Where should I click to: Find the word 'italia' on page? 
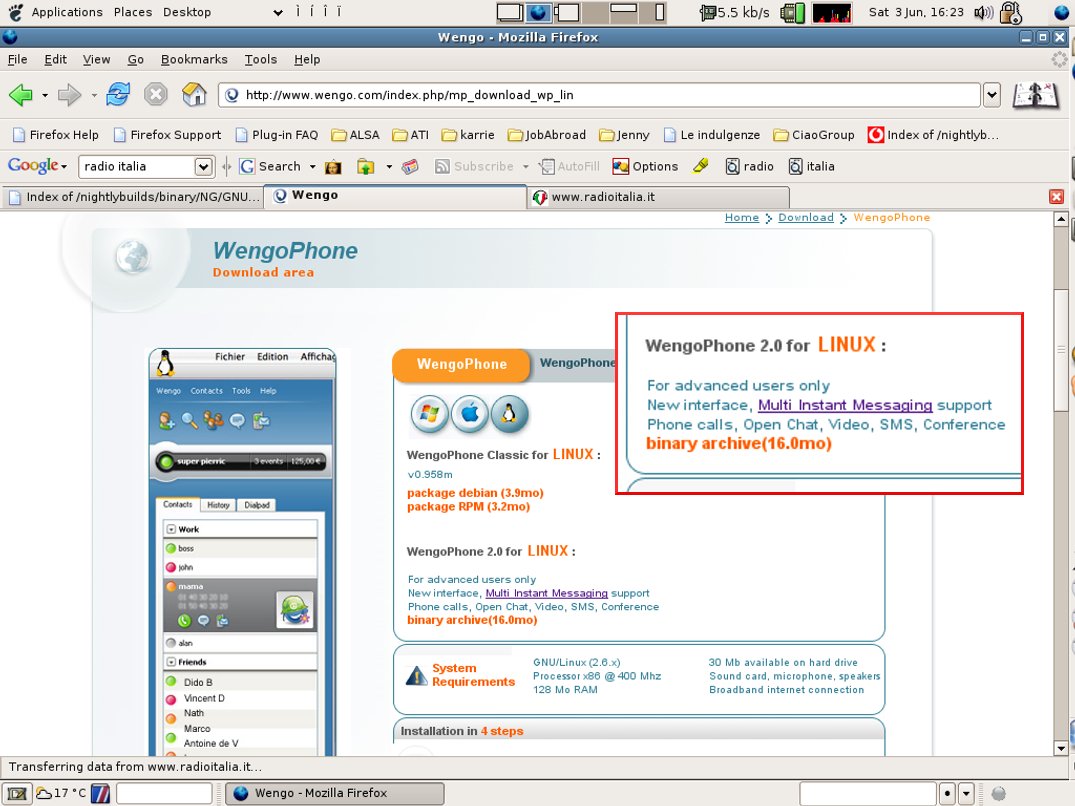coord(812,167)
